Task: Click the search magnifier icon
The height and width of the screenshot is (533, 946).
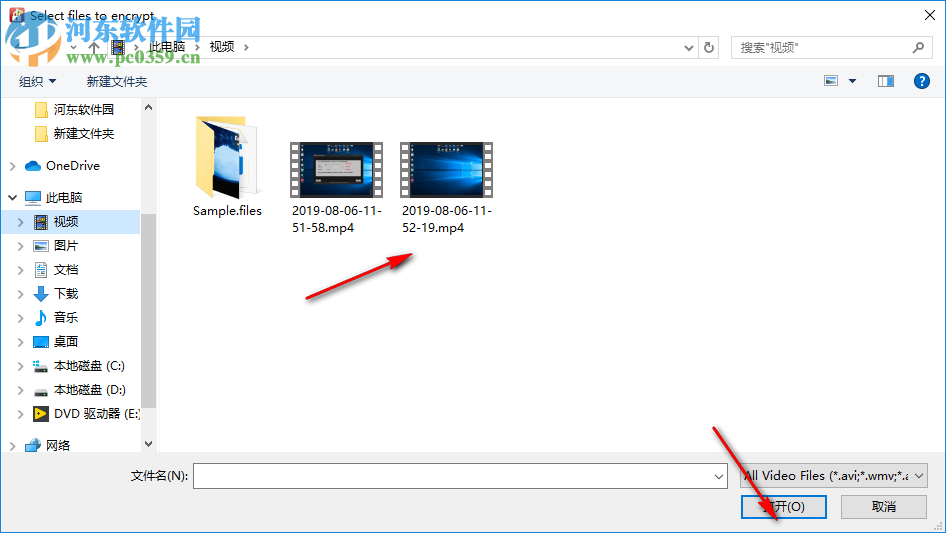Action: (918, 47)
